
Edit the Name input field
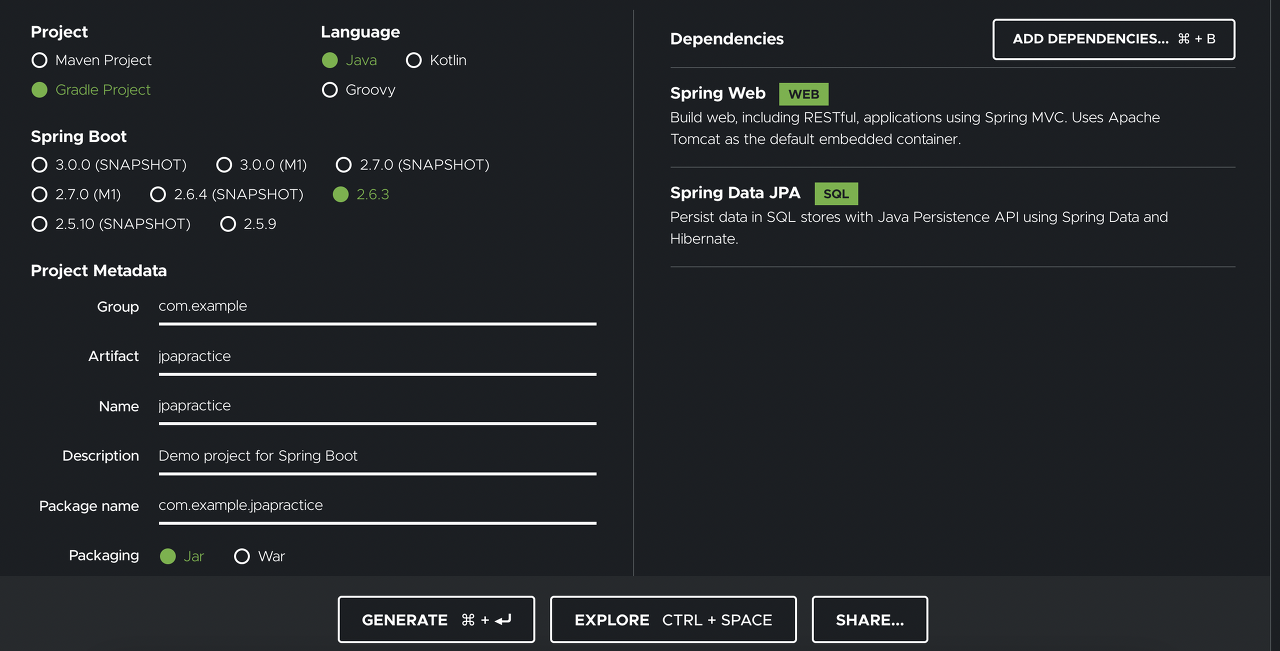(377, 406)
